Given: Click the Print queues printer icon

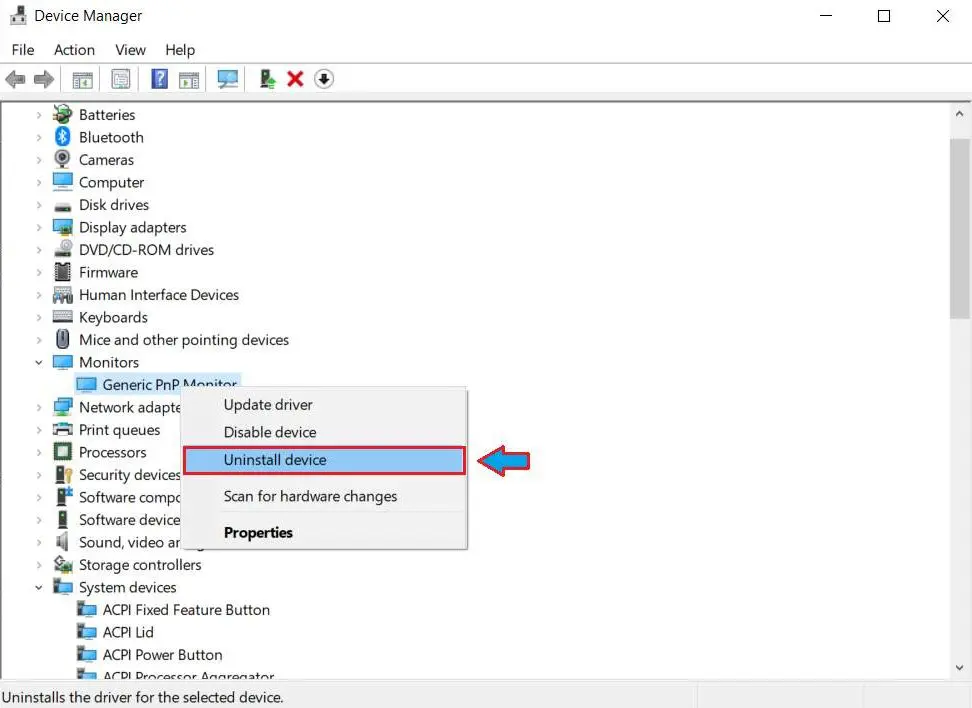Looking at the screenshot, I should pos(63,430).
